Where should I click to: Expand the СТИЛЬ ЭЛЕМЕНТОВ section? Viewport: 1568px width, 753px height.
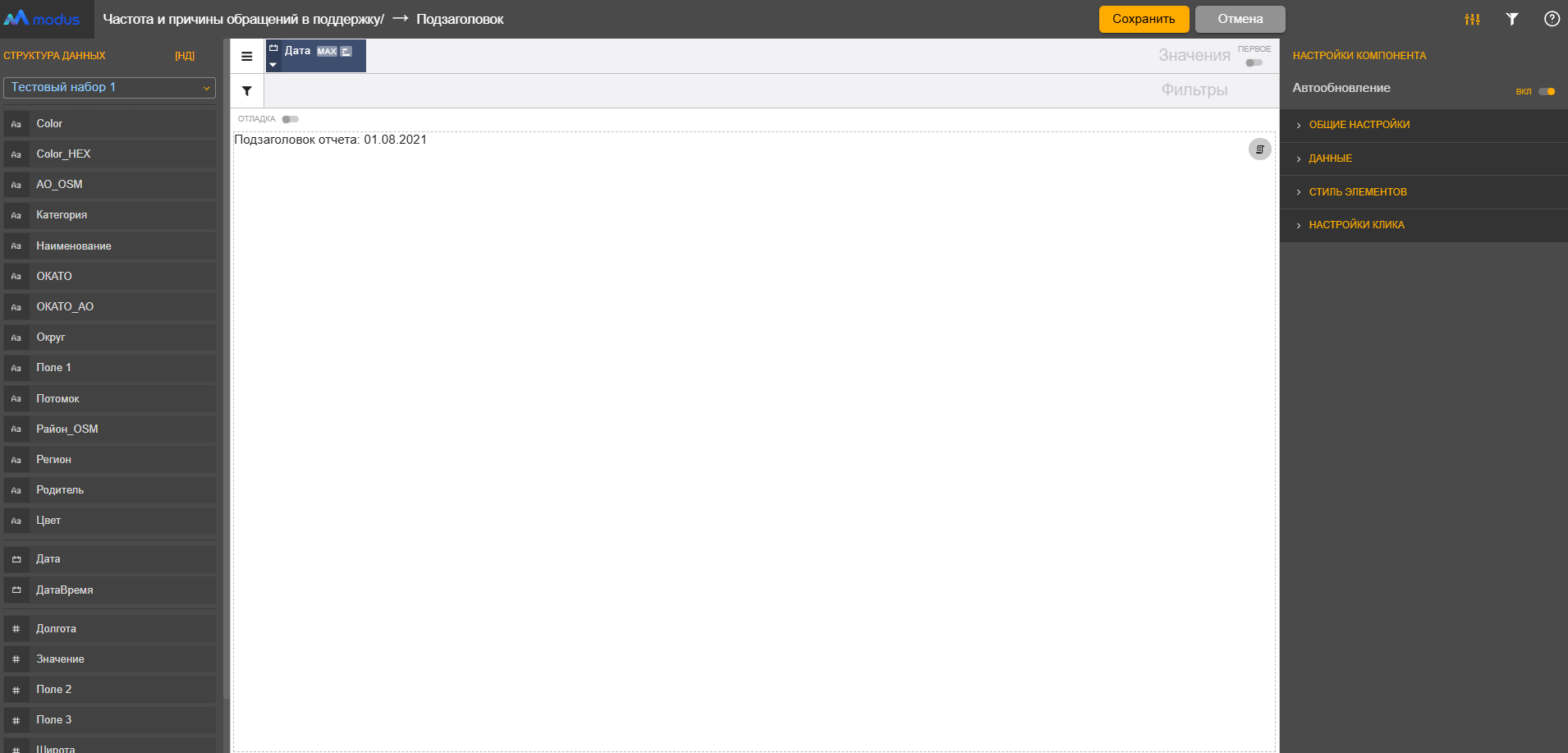pos(1357,192)
